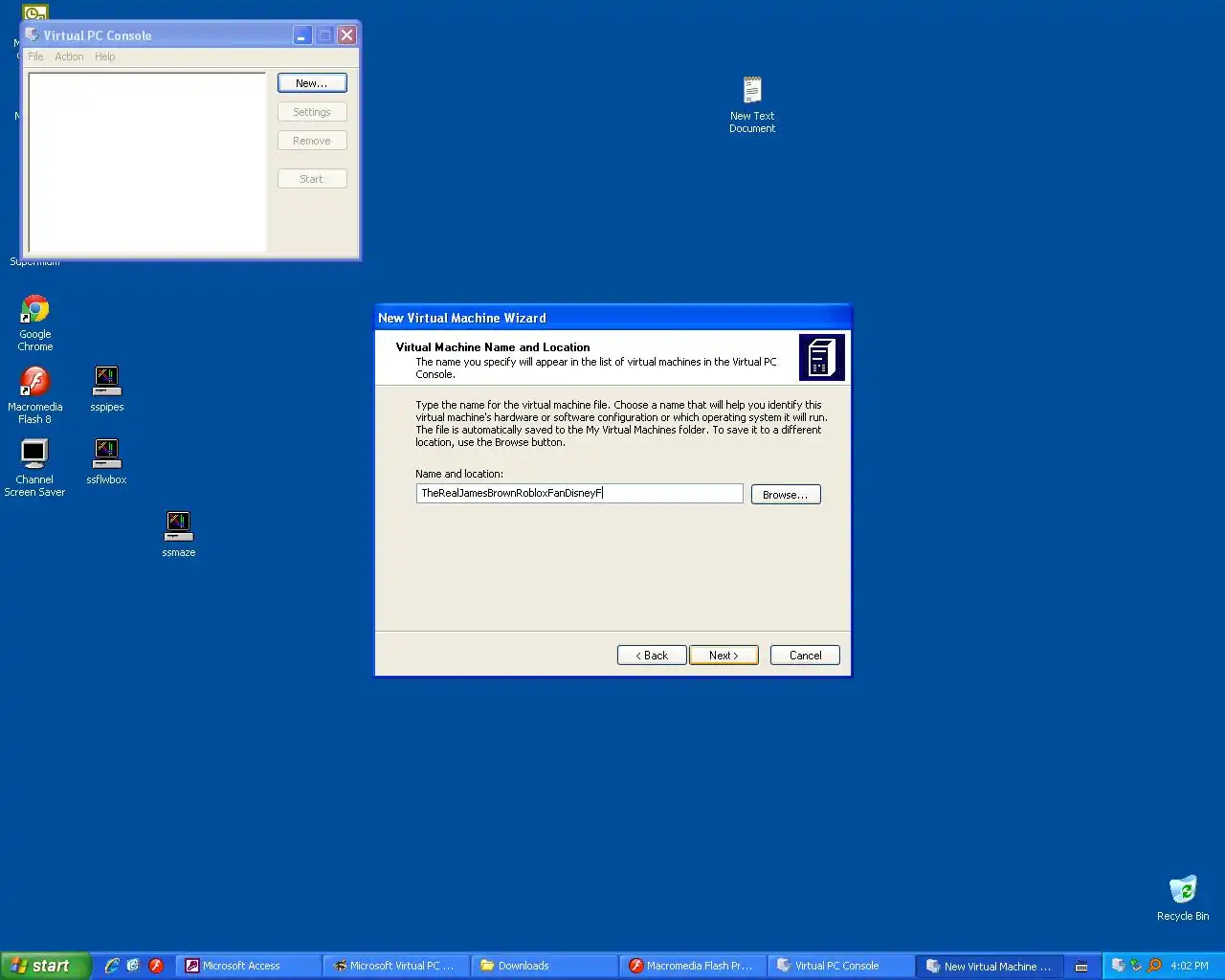Click the Settings button in the Virtual PC Console

click(312, 112)
